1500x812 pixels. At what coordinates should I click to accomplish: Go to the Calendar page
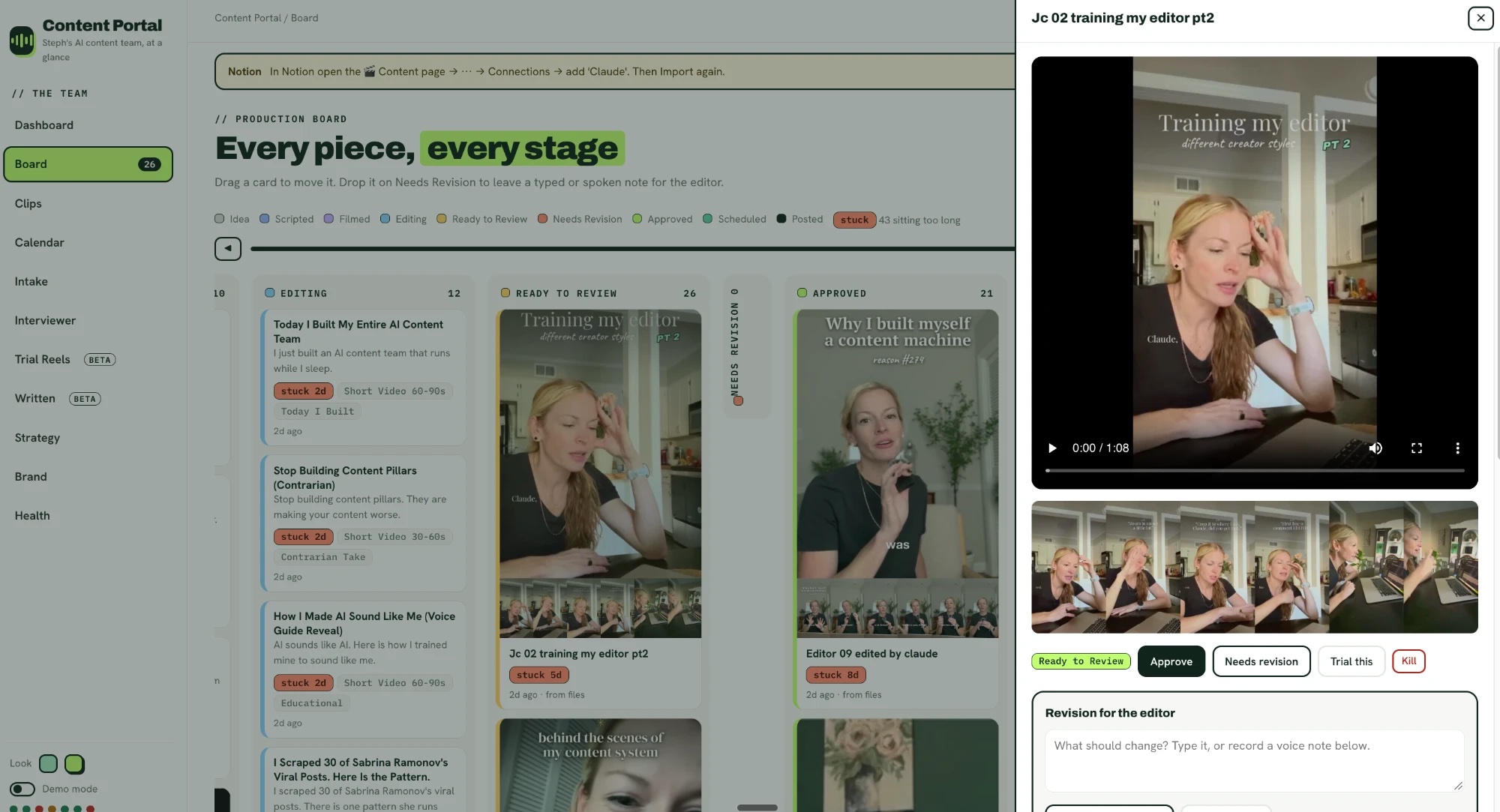88,242
